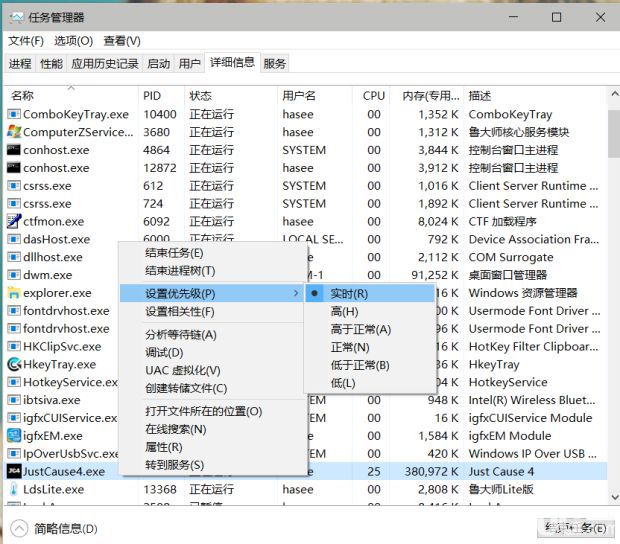Set priority to Normal 正常(N)
The image size is (620, 544).
coord(370,347)
